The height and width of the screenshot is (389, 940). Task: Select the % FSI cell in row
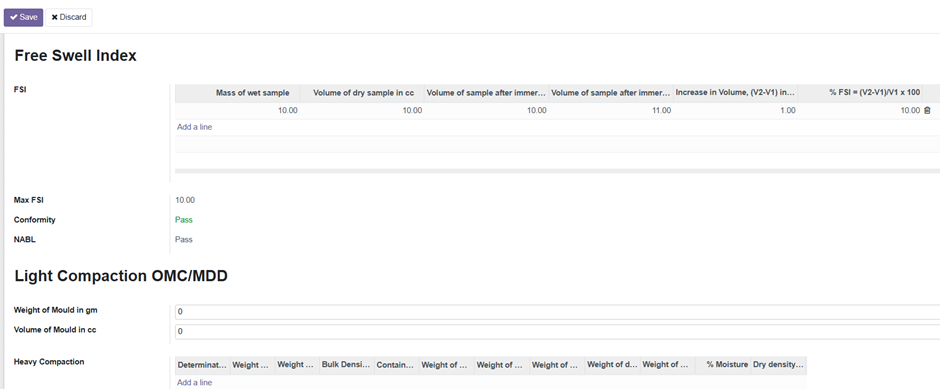pyautogui.click(x=860, y=110)
